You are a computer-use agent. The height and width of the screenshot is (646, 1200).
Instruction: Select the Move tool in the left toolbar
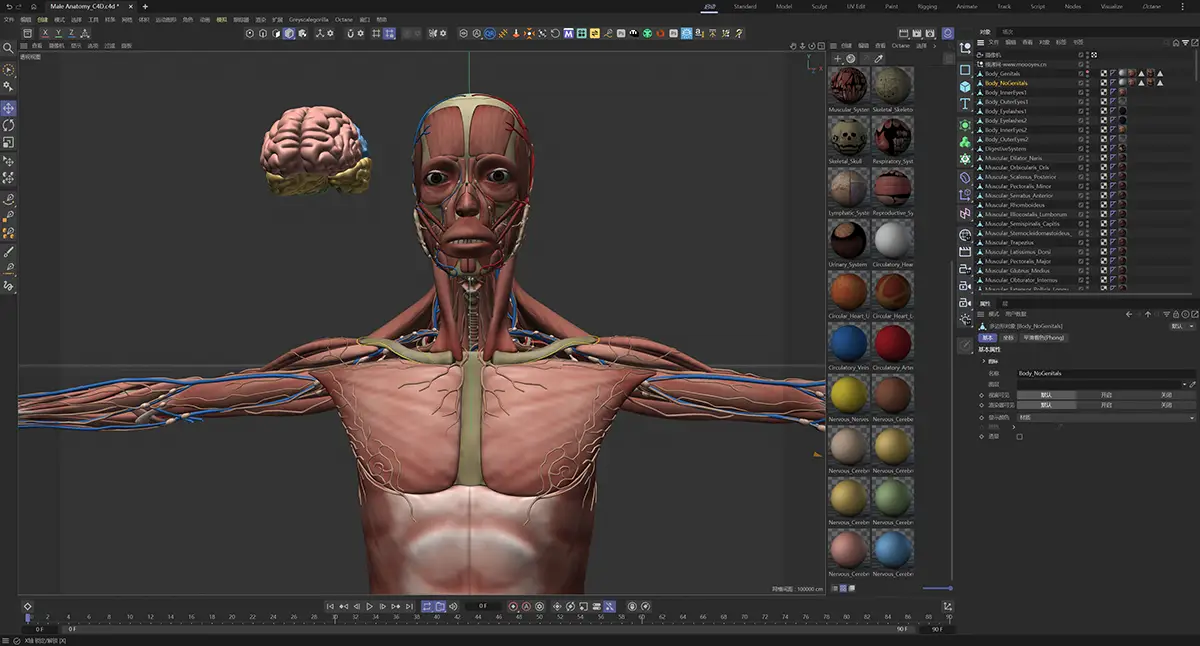point(8,107)
